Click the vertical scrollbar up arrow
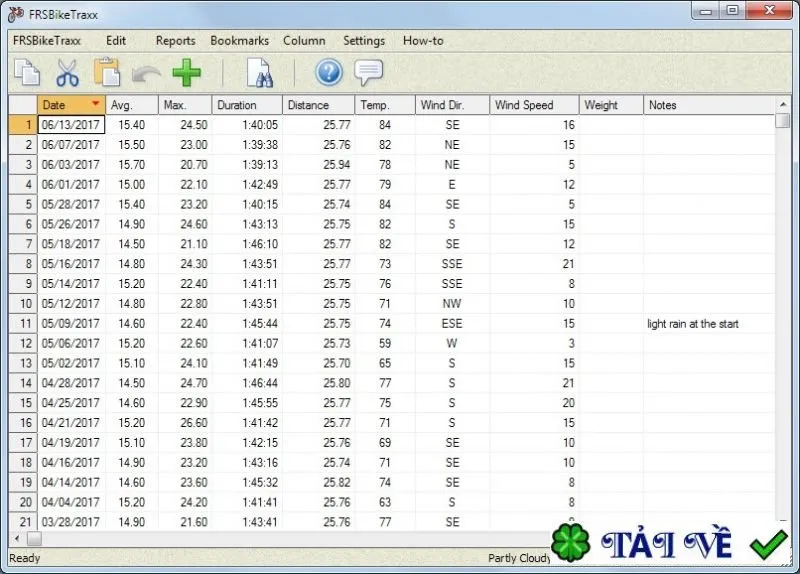Screen dimensions: 800x574 783,104
